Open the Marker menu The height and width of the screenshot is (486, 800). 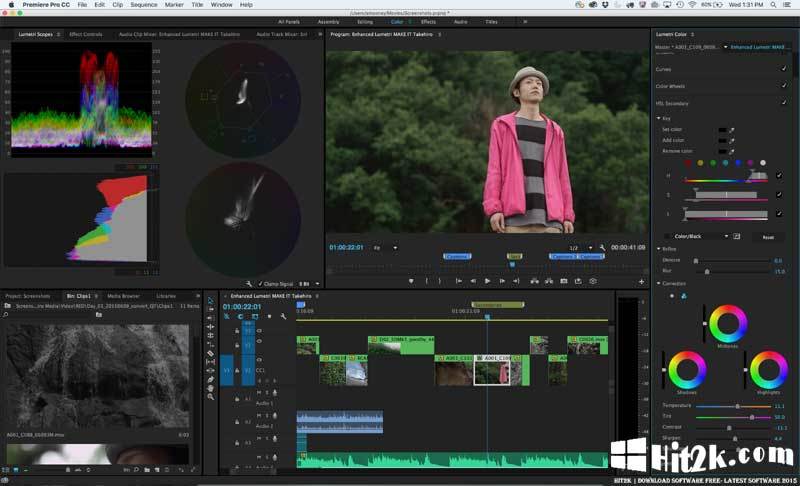coord(174,5)
